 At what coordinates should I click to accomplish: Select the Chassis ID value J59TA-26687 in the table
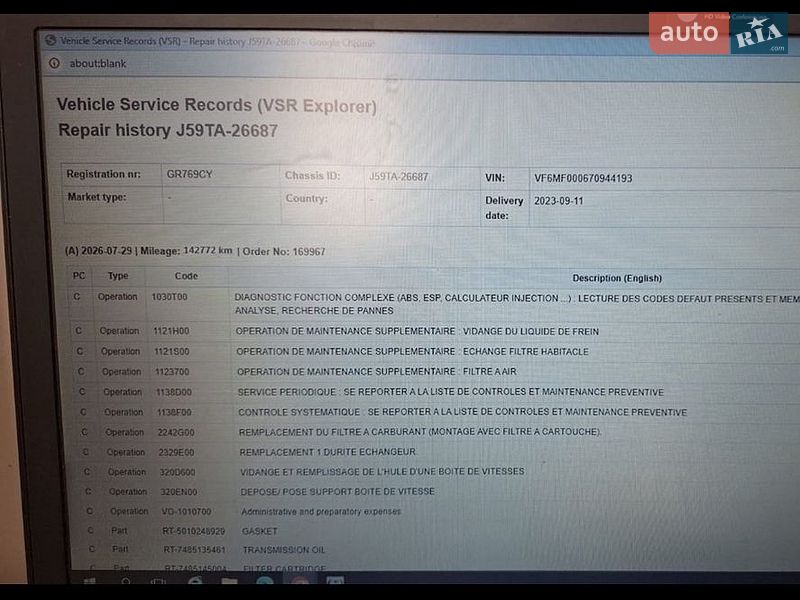click(x=398, y=177)
